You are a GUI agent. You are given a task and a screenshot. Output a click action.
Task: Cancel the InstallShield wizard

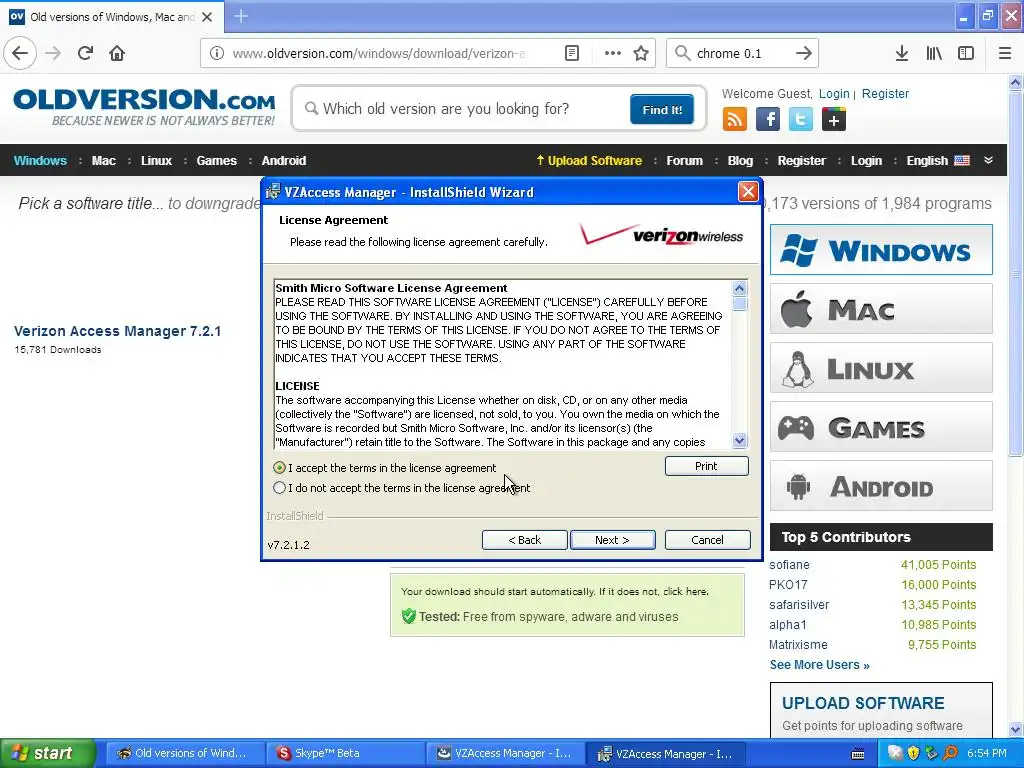[707, 540]
